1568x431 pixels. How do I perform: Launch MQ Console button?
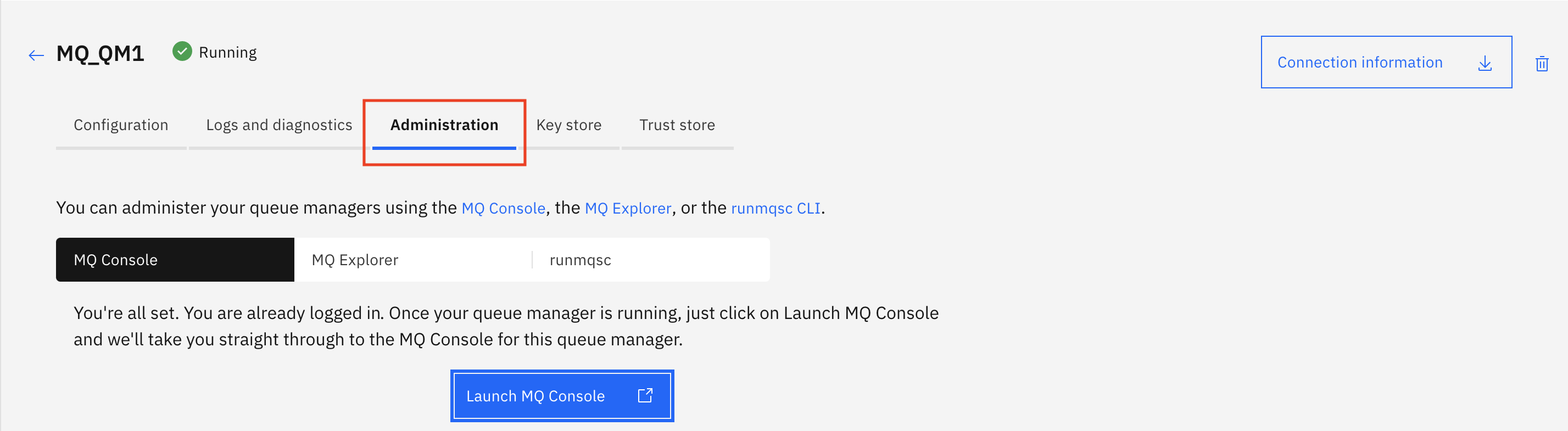[x=562, y=396]
